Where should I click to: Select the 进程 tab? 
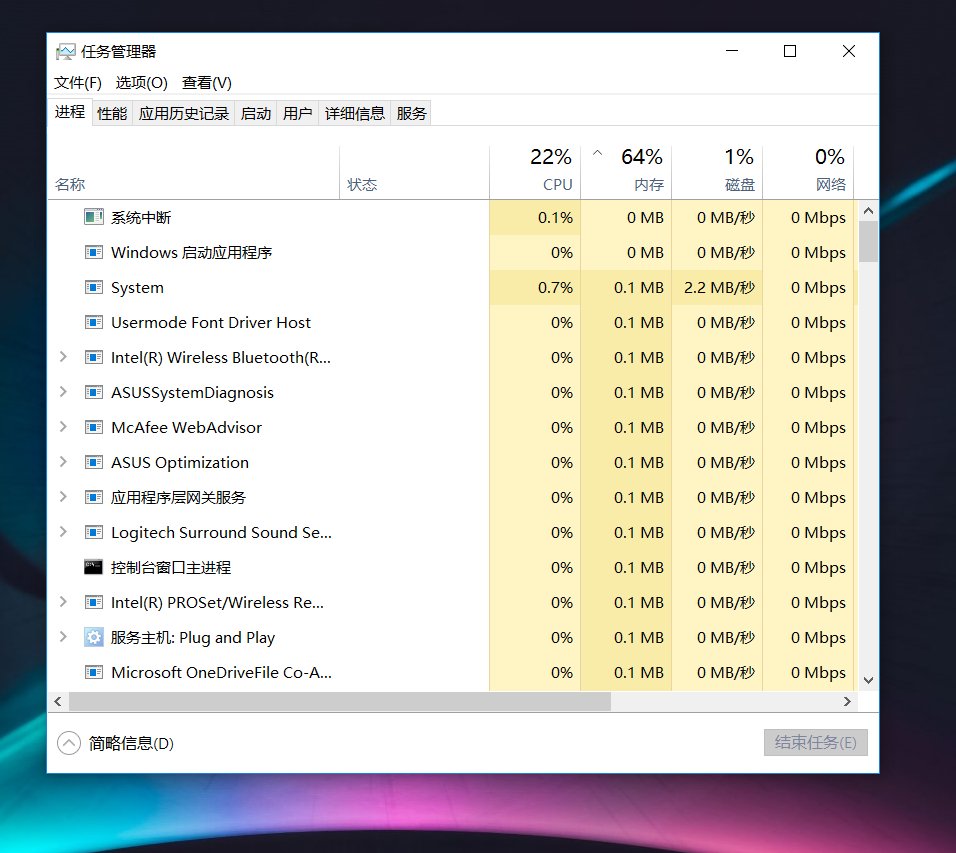[x=70, y=112]
